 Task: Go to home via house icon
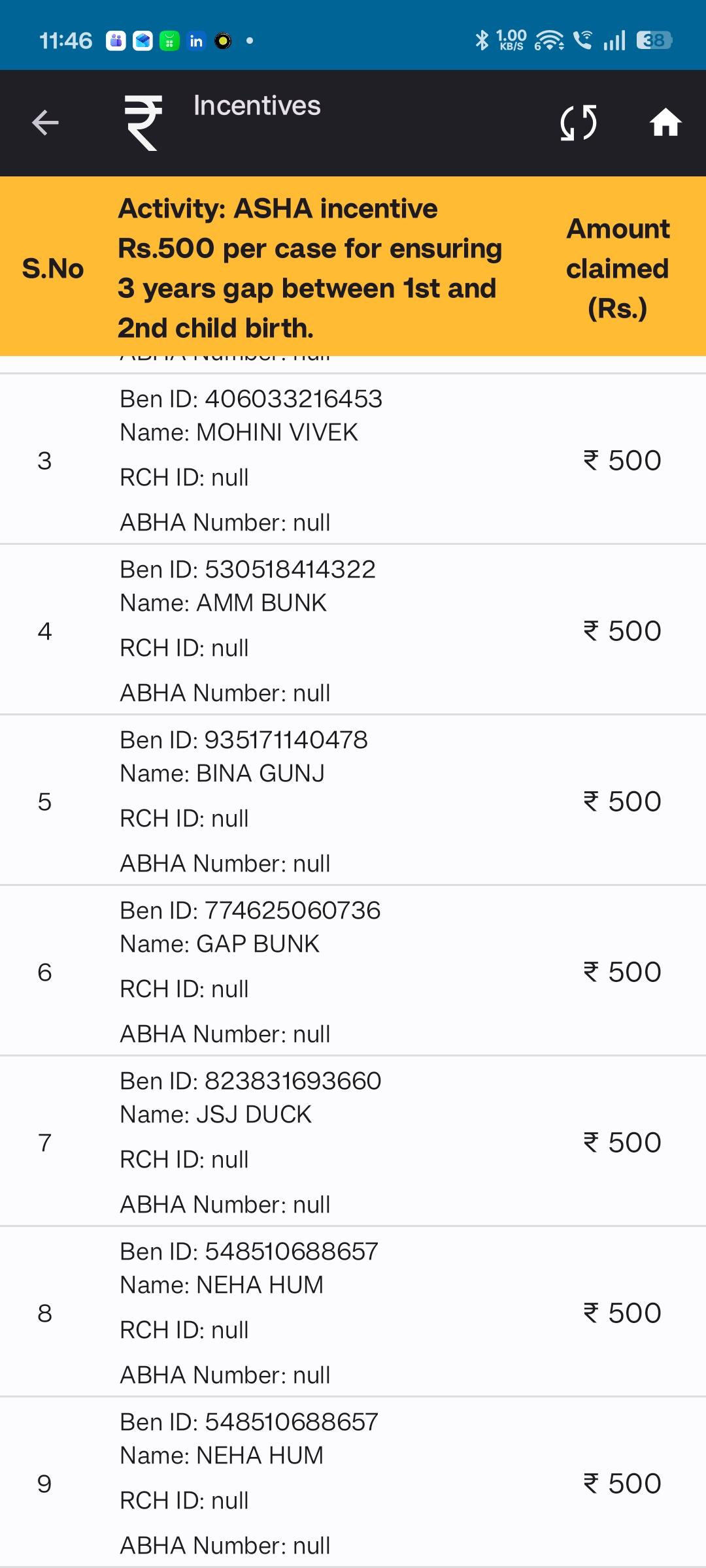[x=665, y=123]
